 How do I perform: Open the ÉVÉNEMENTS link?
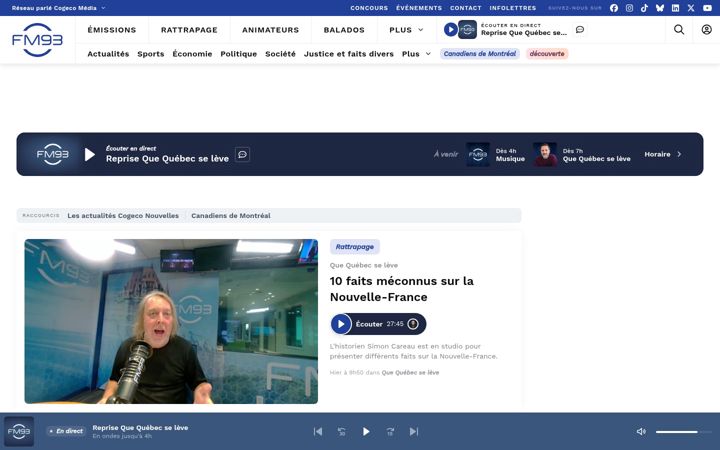[x=419, y=8]
